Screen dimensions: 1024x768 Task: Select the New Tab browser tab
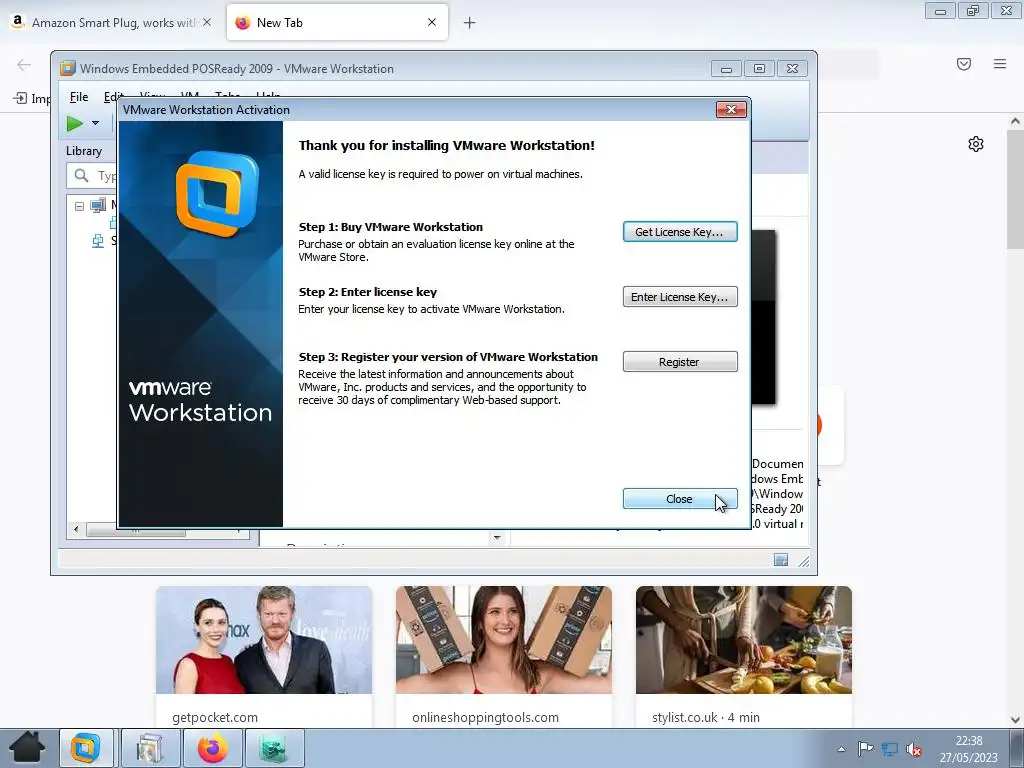coord(337,23)
